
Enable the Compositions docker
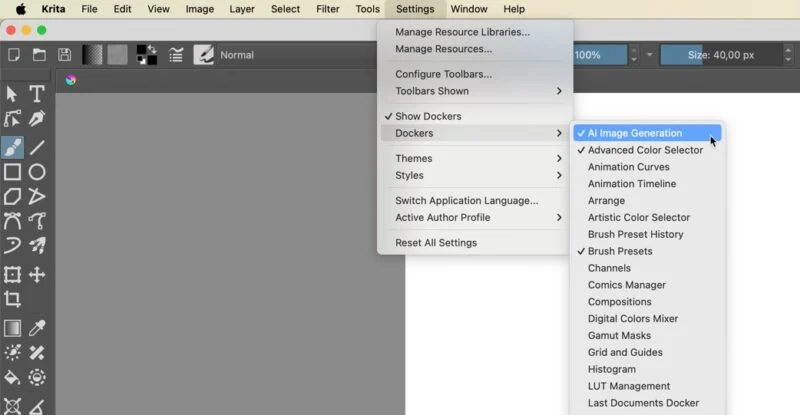coord(647,302)
